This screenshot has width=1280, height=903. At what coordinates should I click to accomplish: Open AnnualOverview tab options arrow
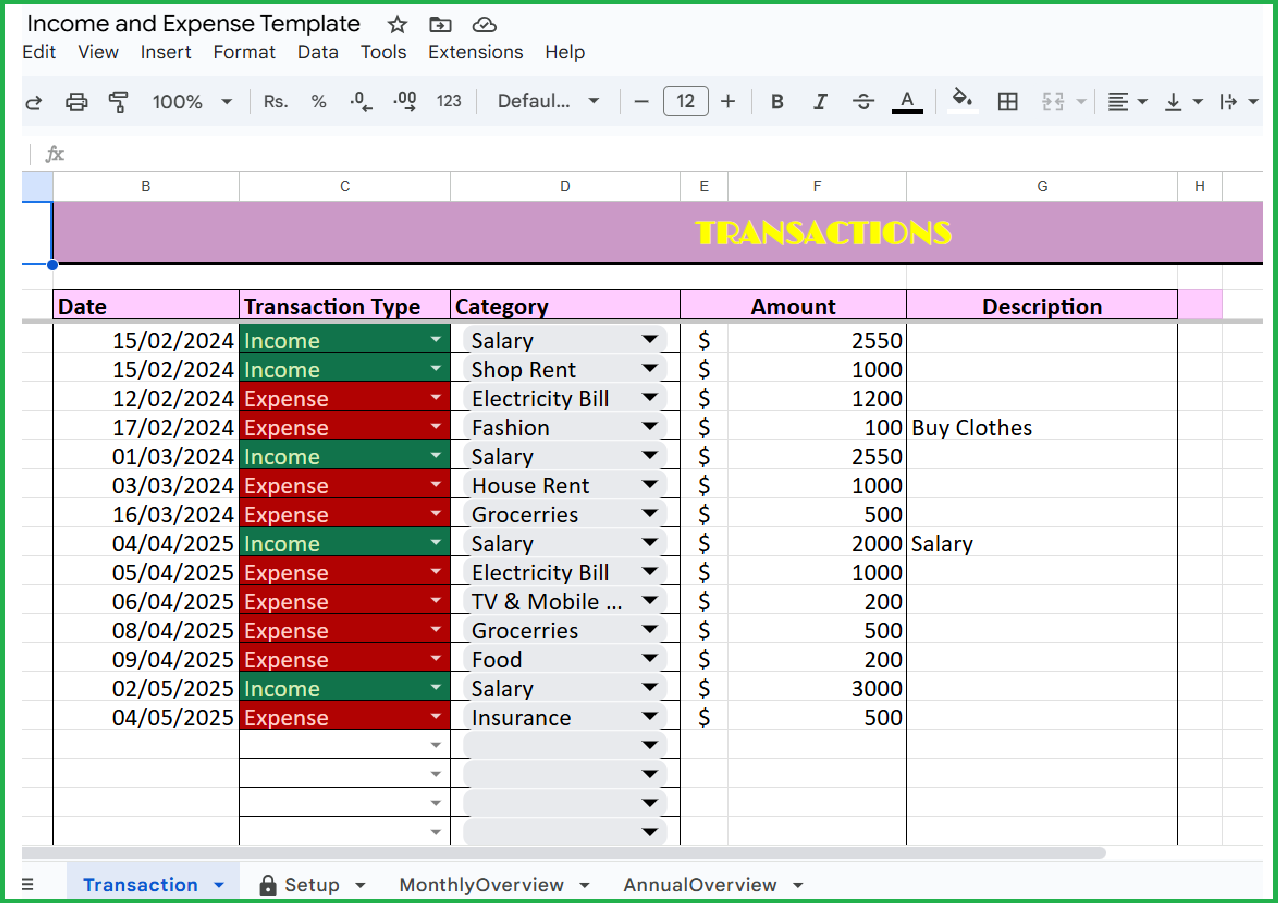[798, 885]
